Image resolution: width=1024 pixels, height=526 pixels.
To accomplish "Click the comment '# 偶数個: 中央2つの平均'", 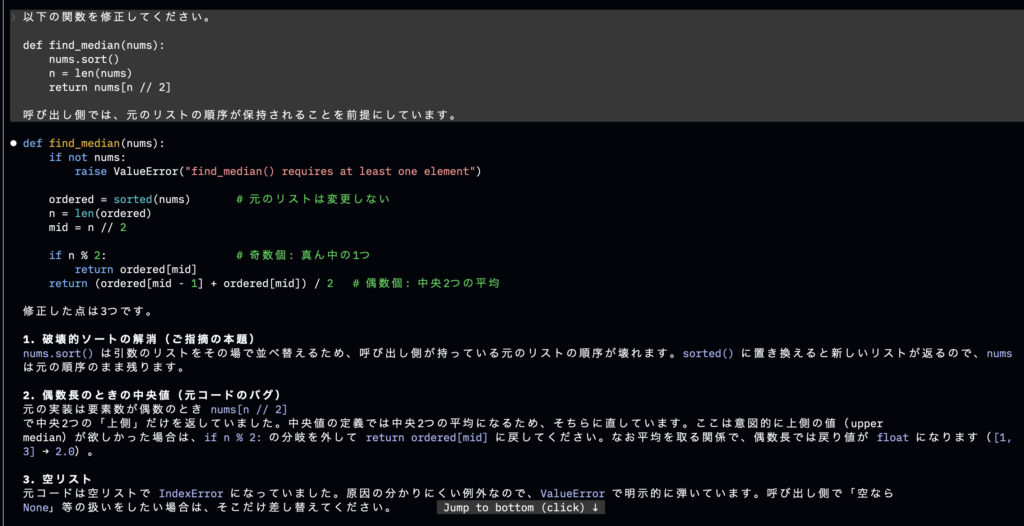I will [426, 284].
